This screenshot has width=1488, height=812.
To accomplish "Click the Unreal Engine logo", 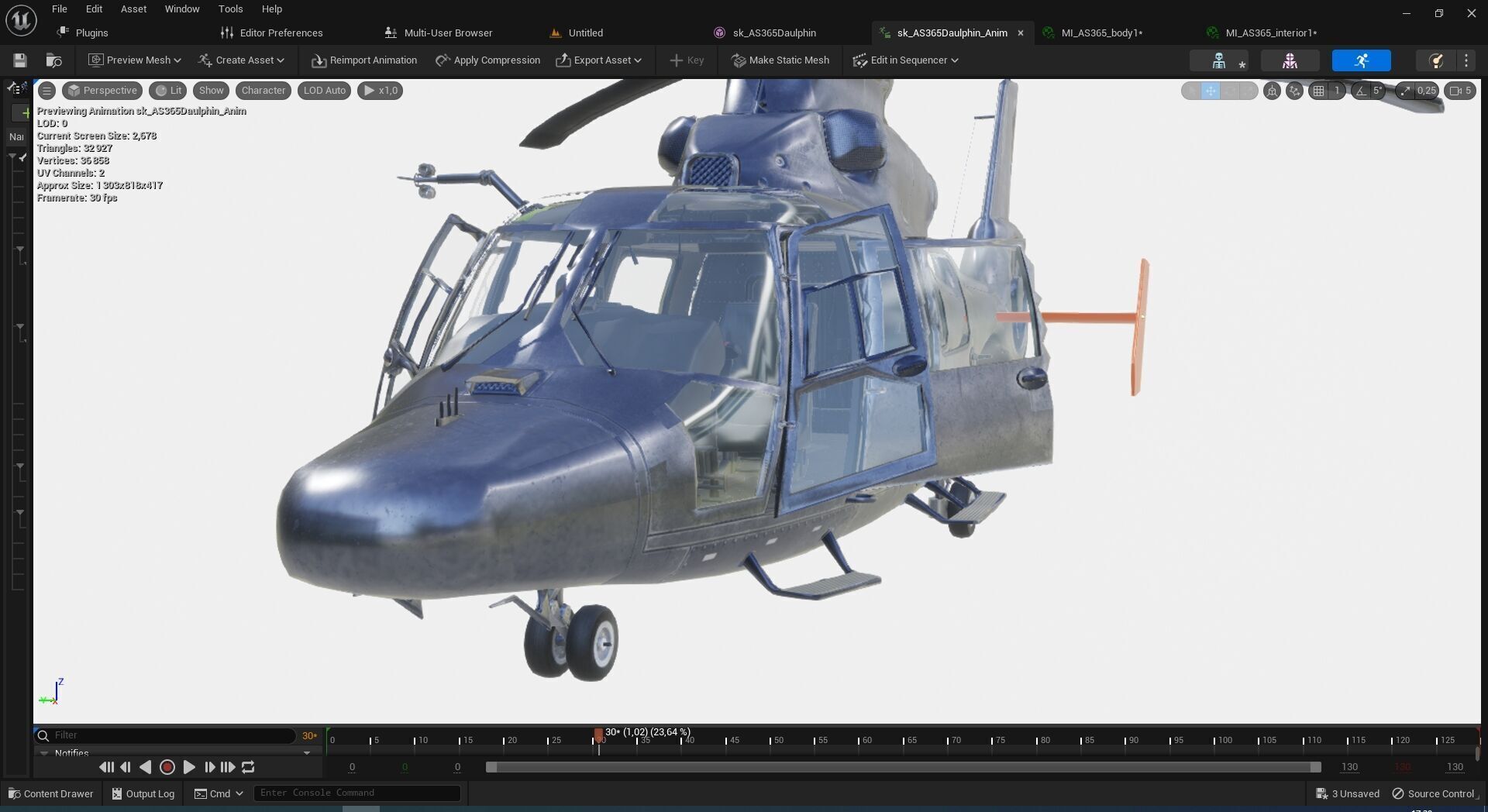I will tap(21, 20).
